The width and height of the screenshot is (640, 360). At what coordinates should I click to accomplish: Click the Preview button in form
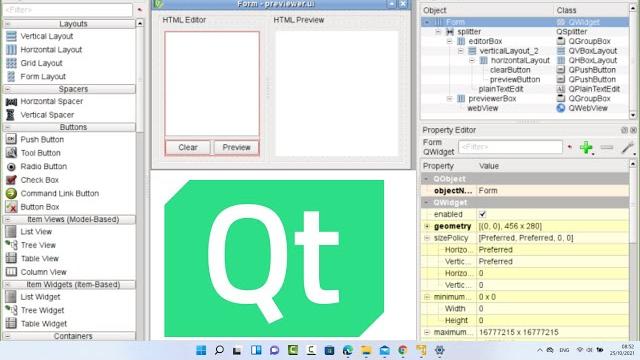(x=236, y=147)
